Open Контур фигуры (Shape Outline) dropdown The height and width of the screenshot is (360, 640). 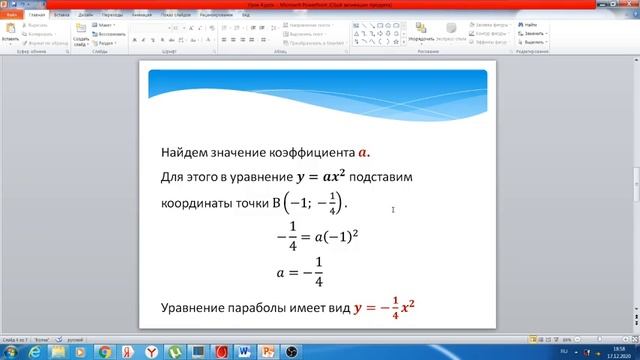489,33
